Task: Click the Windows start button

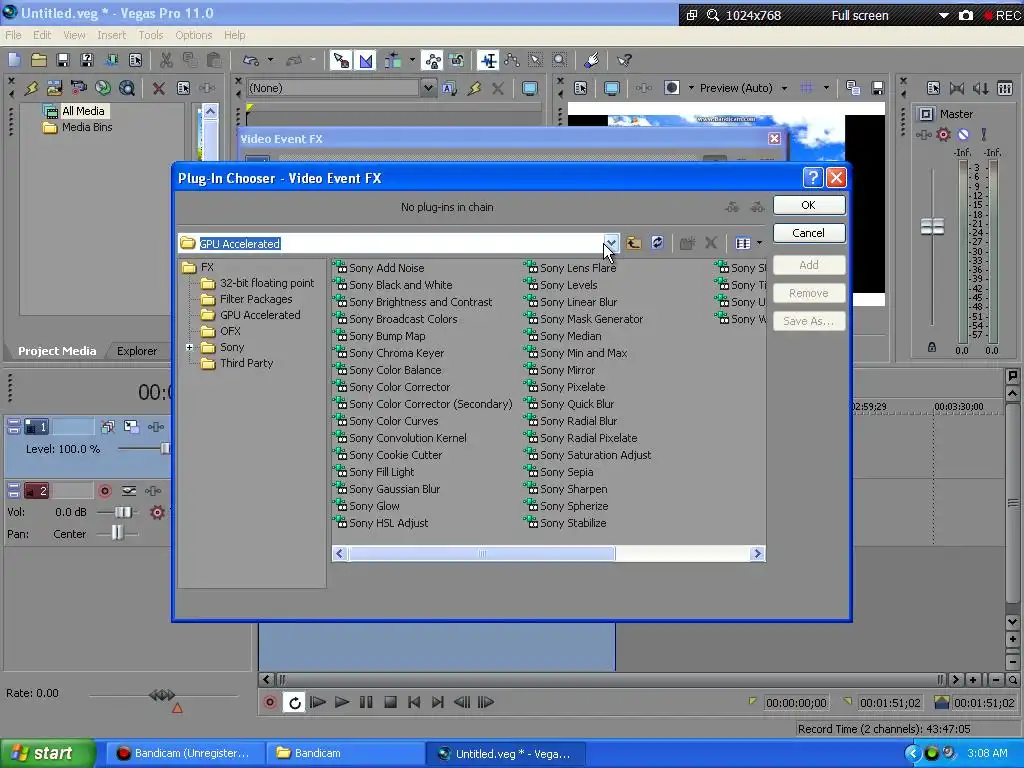Action: tap(48, 754)
